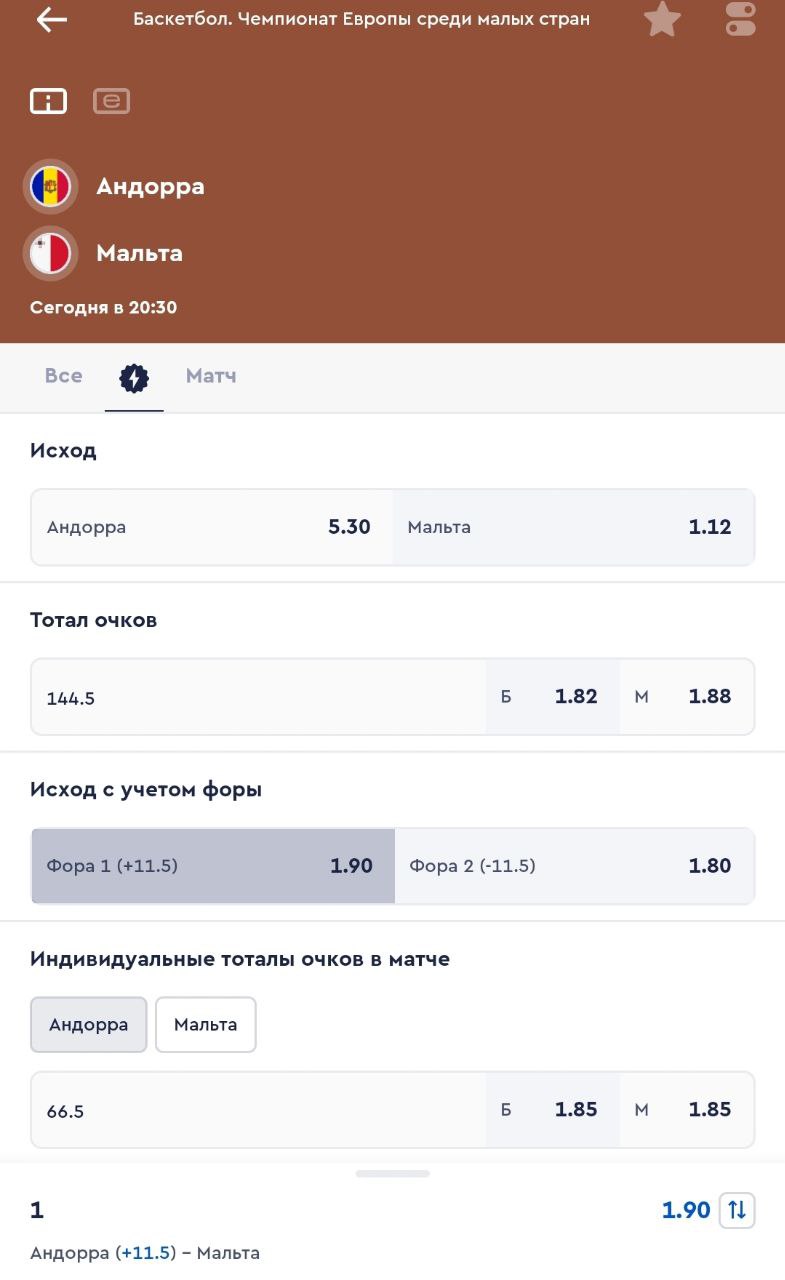Screen dimensions: 785x1280
Task: Expand bet slip using up-down arrows icon
Action: click(737, 1210)
